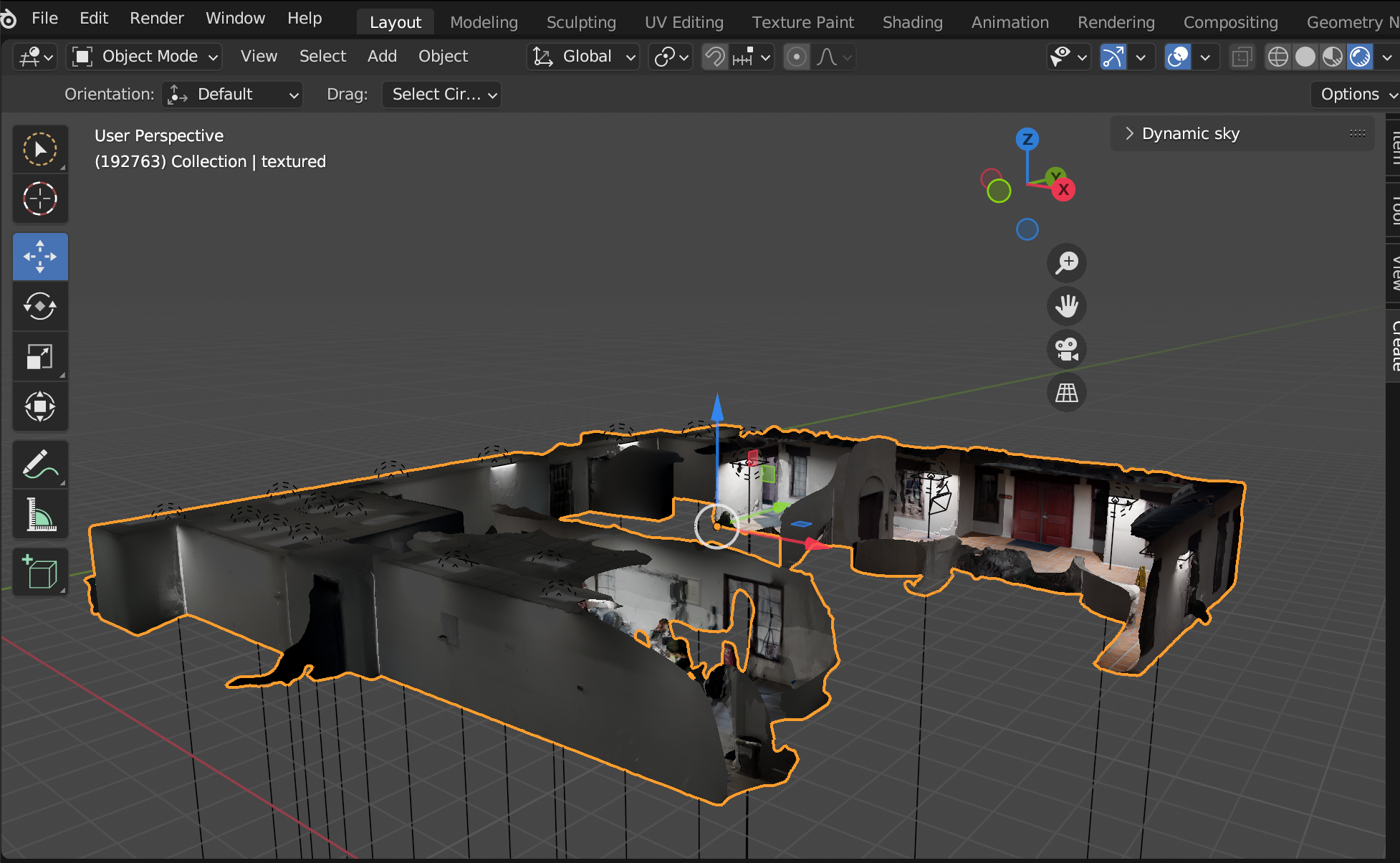Viewport: 1400px width, 863px height.
Task: Open the Add menu in header
Action: tap(382, 57)
